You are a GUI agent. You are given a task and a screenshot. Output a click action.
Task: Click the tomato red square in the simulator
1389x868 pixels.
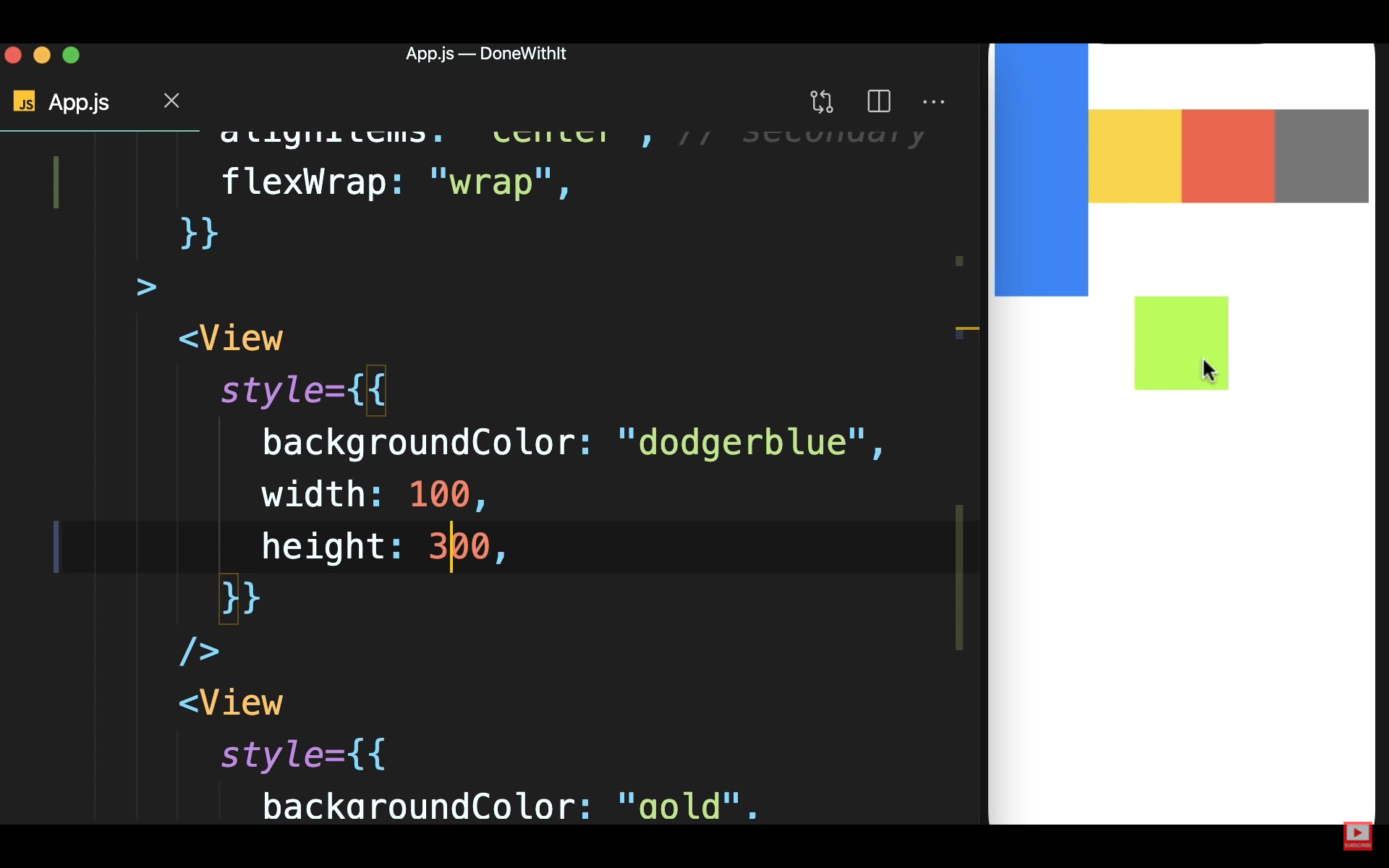pyautogui.click(x=1228, y=156)
